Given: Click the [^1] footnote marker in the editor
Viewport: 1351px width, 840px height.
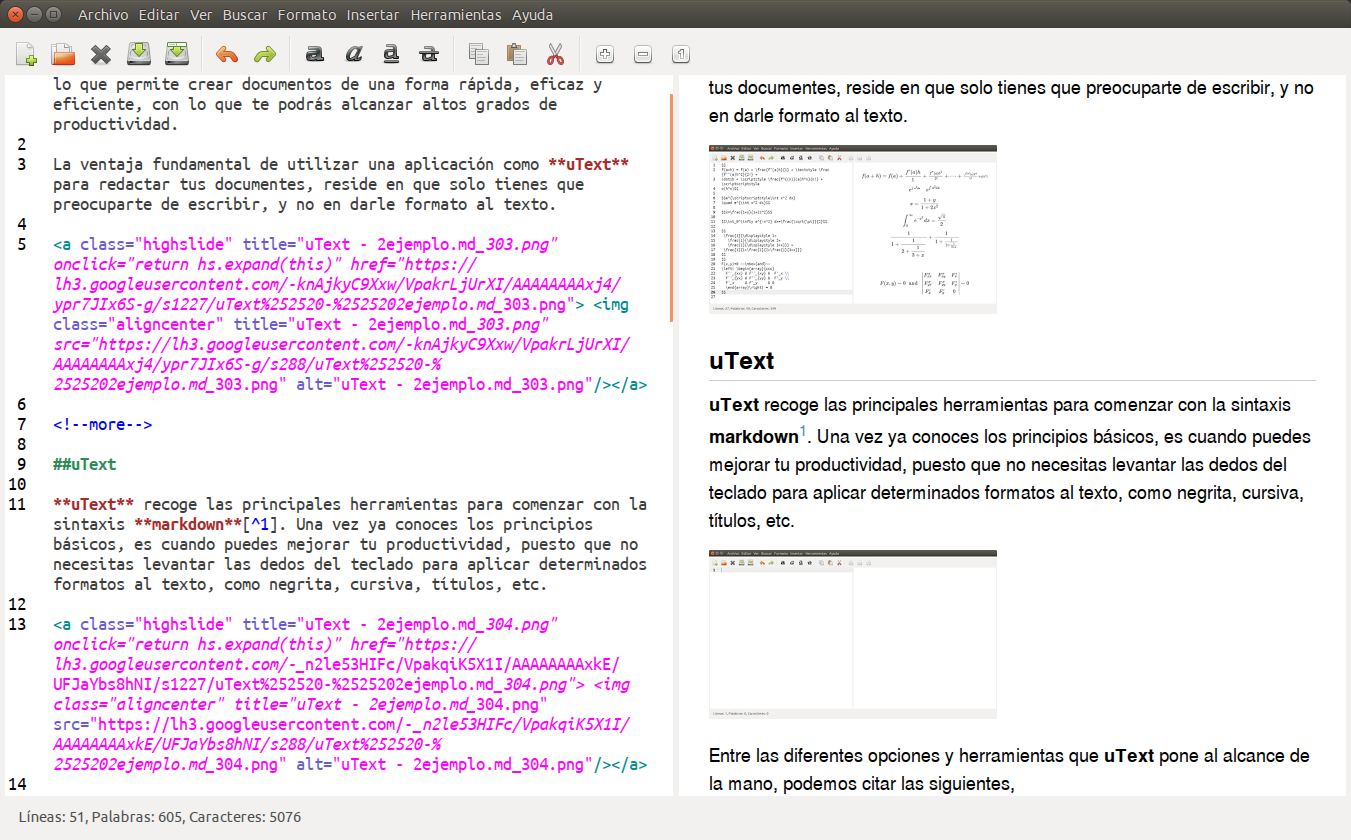Looking at the screenshot, I should 259,524.
